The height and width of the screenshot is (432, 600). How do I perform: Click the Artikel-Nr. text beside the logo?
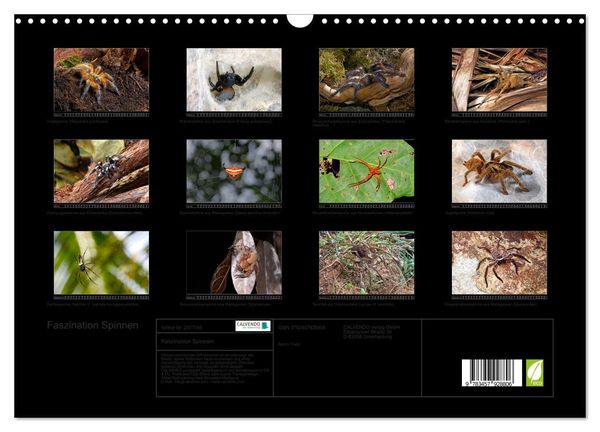(x=182, y=328)
